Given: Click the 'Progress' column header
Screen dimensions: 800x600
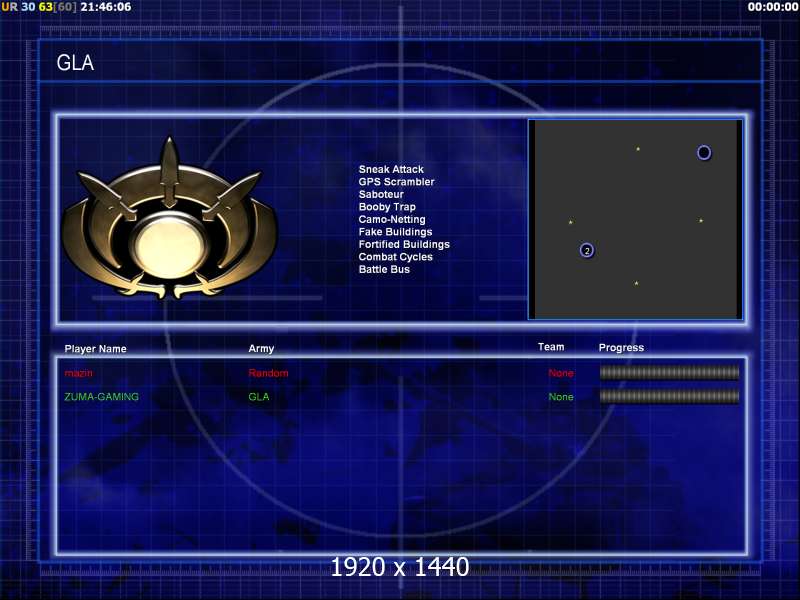Looking at the screenshot, I should click(621, 348).
